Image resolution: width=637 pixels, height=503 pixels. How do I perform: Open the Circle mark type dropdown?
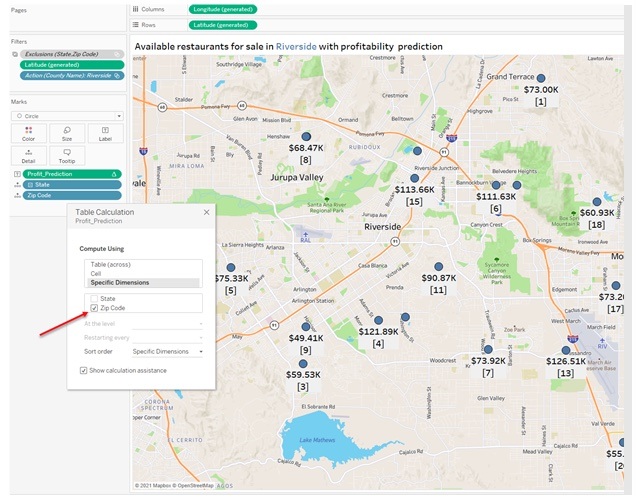[66, 116]
